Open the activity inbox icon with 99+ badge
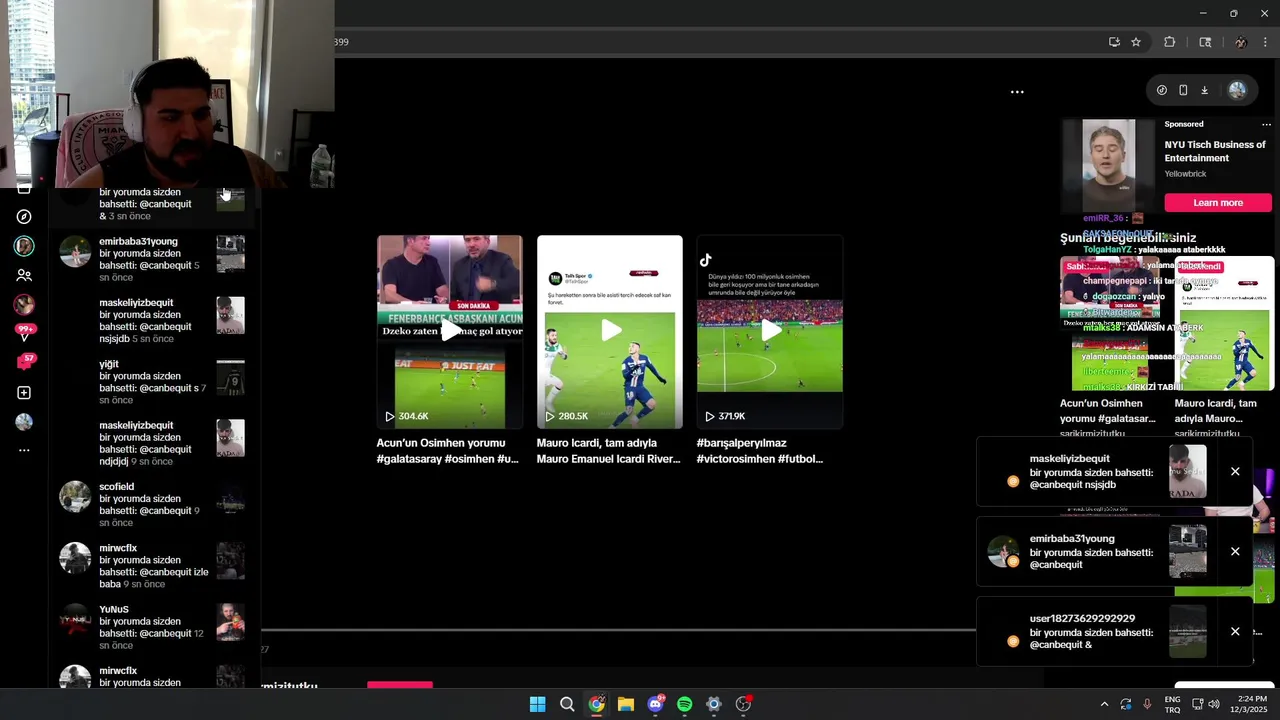The height and width of the screenshot is (720, 1280). (24, 333)
